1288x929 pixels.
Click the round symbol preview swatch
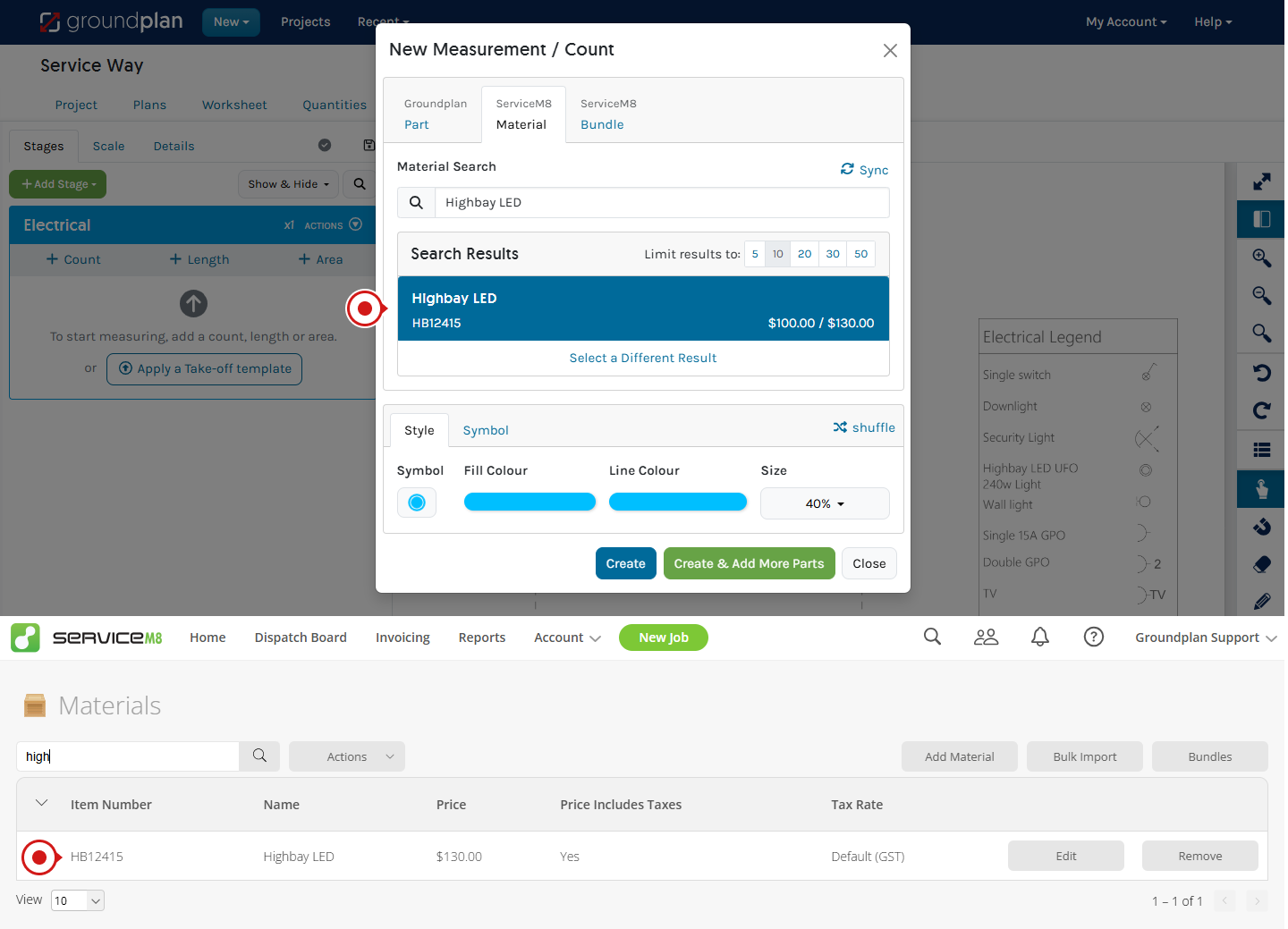click(417, 503)
